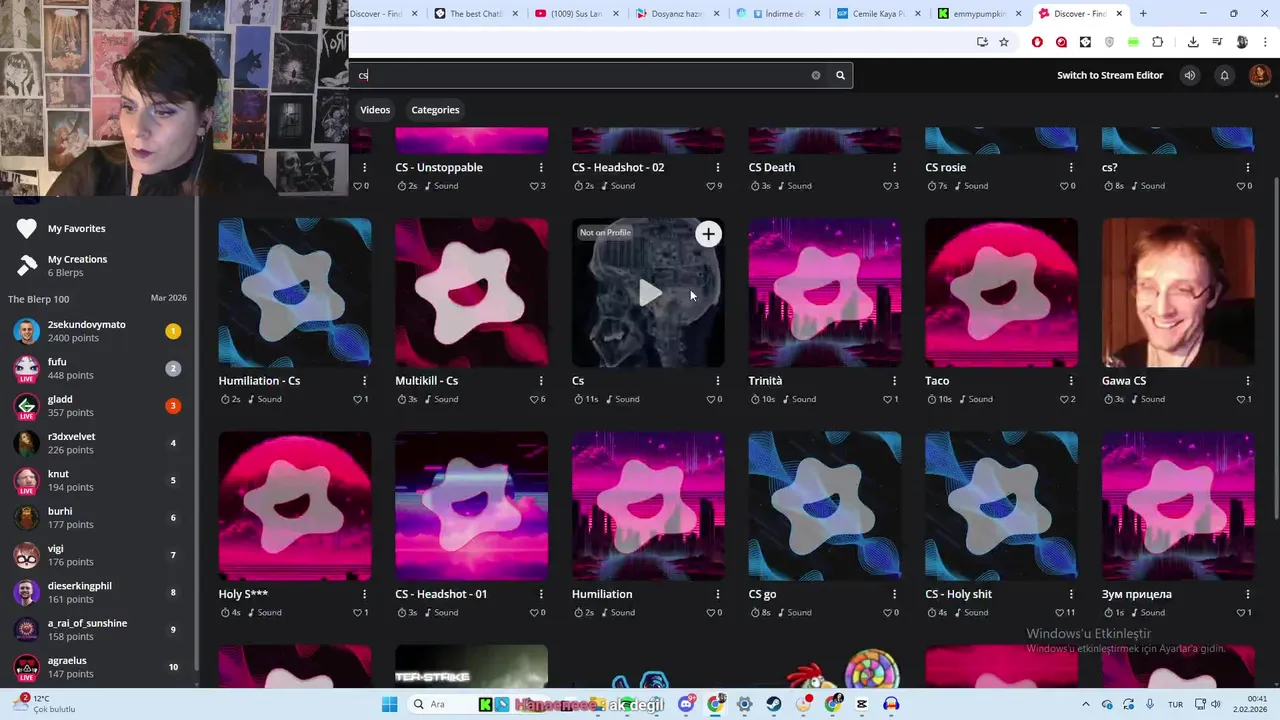Open the browser extensions puzzle icon
Image resolution: width=1280 pixels, height=720 pixels.
pos(1158,42)
